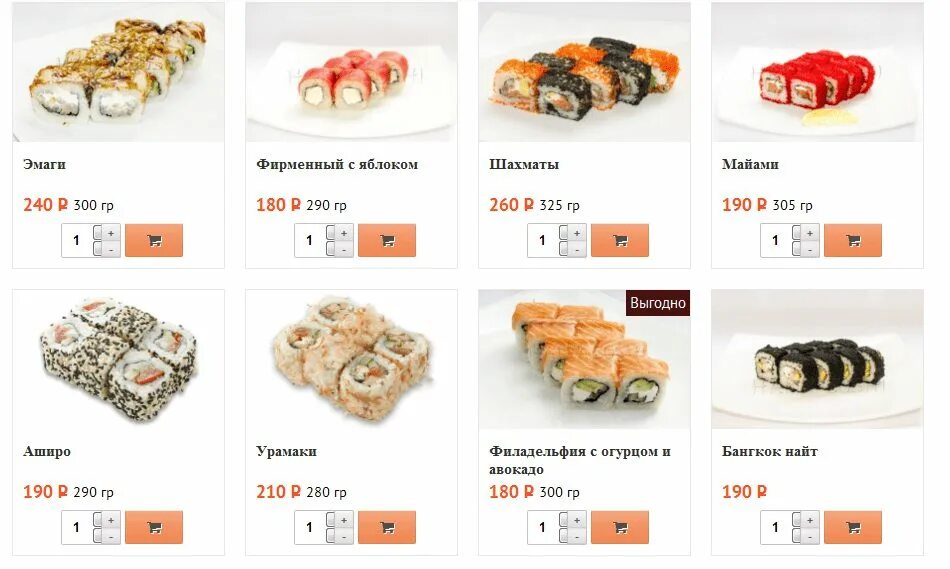Open the Майами roll photo

point(817,72)
